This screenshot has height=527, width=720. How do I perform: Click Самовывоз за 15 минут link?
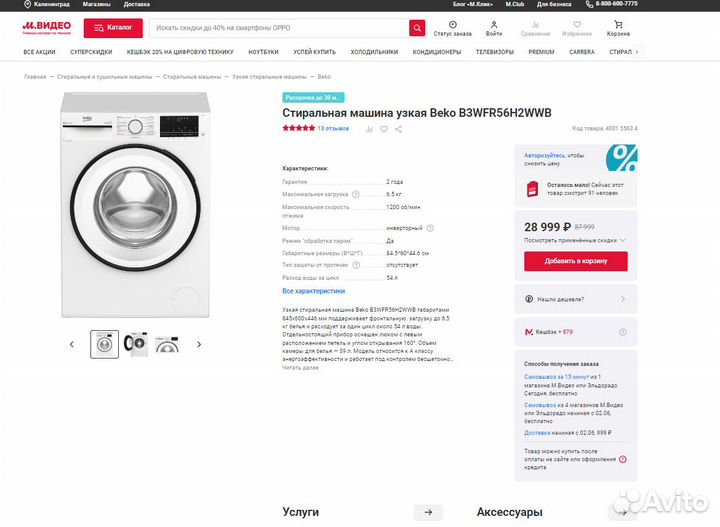point(557,377)
